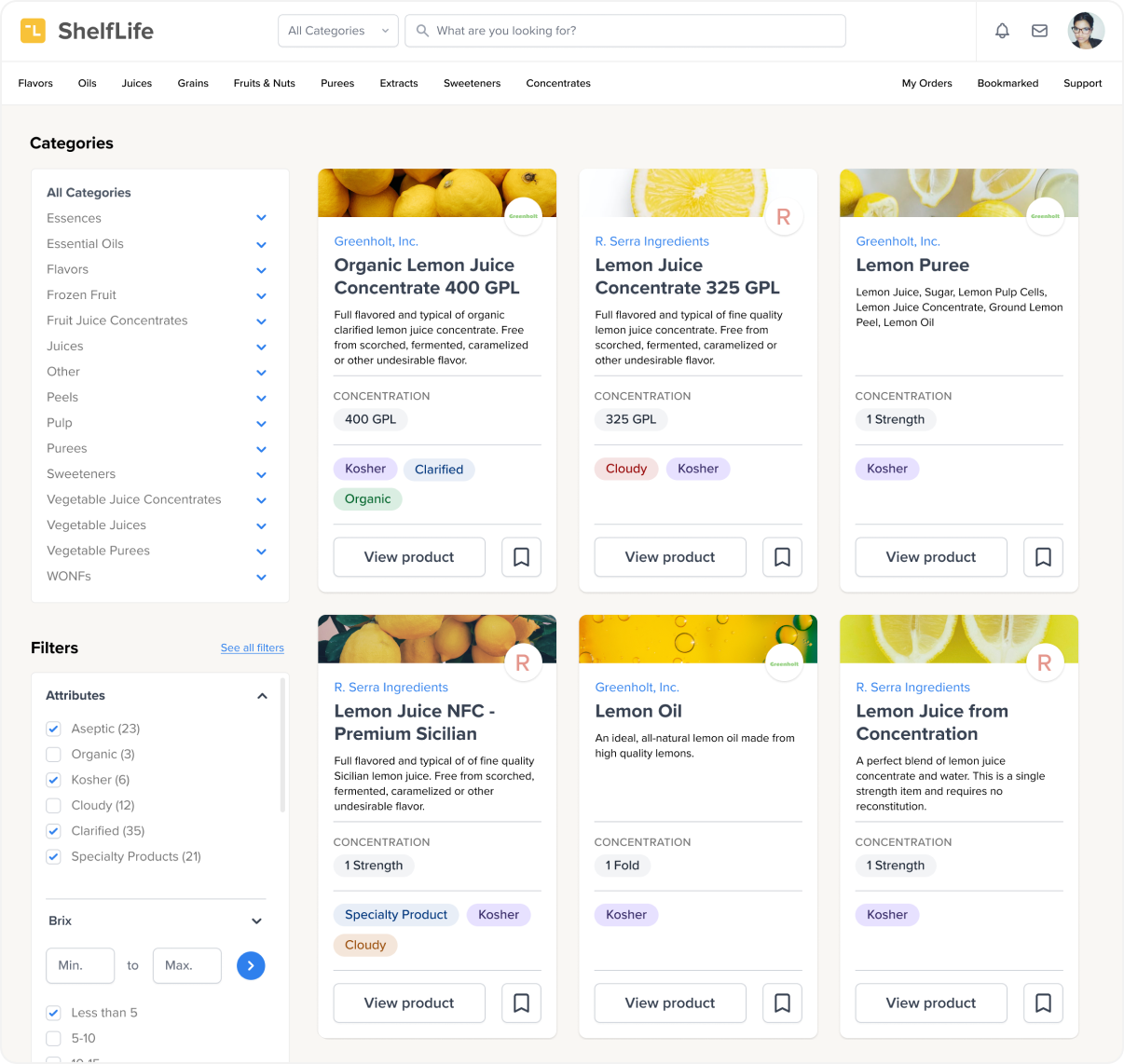Click R. Serra badge on Lemon Juice from Concentration card
Viewport: 1124px width, 1064px height.
pos(1045,662)
